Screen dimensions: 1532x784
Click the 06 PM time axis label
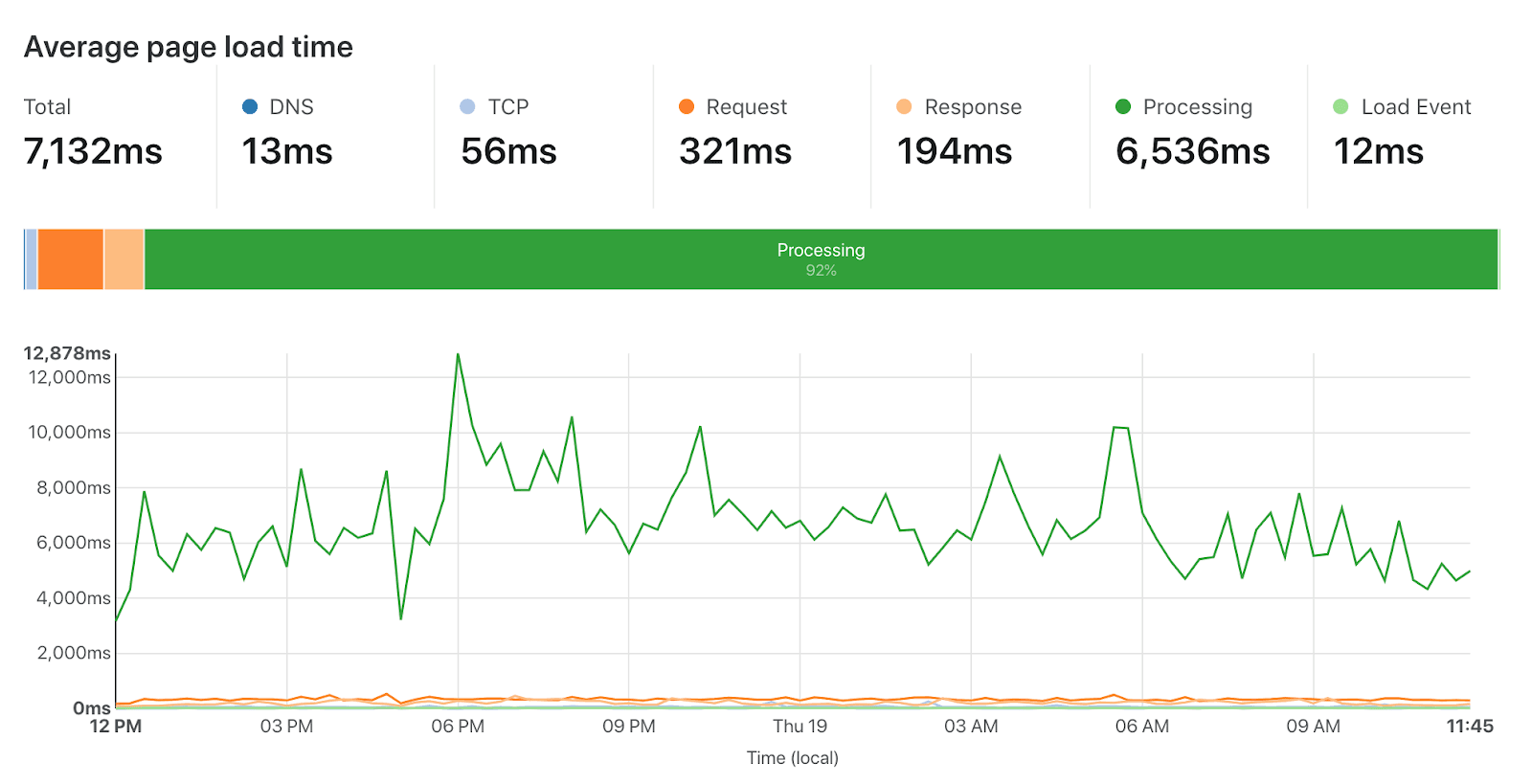point(458,727)
